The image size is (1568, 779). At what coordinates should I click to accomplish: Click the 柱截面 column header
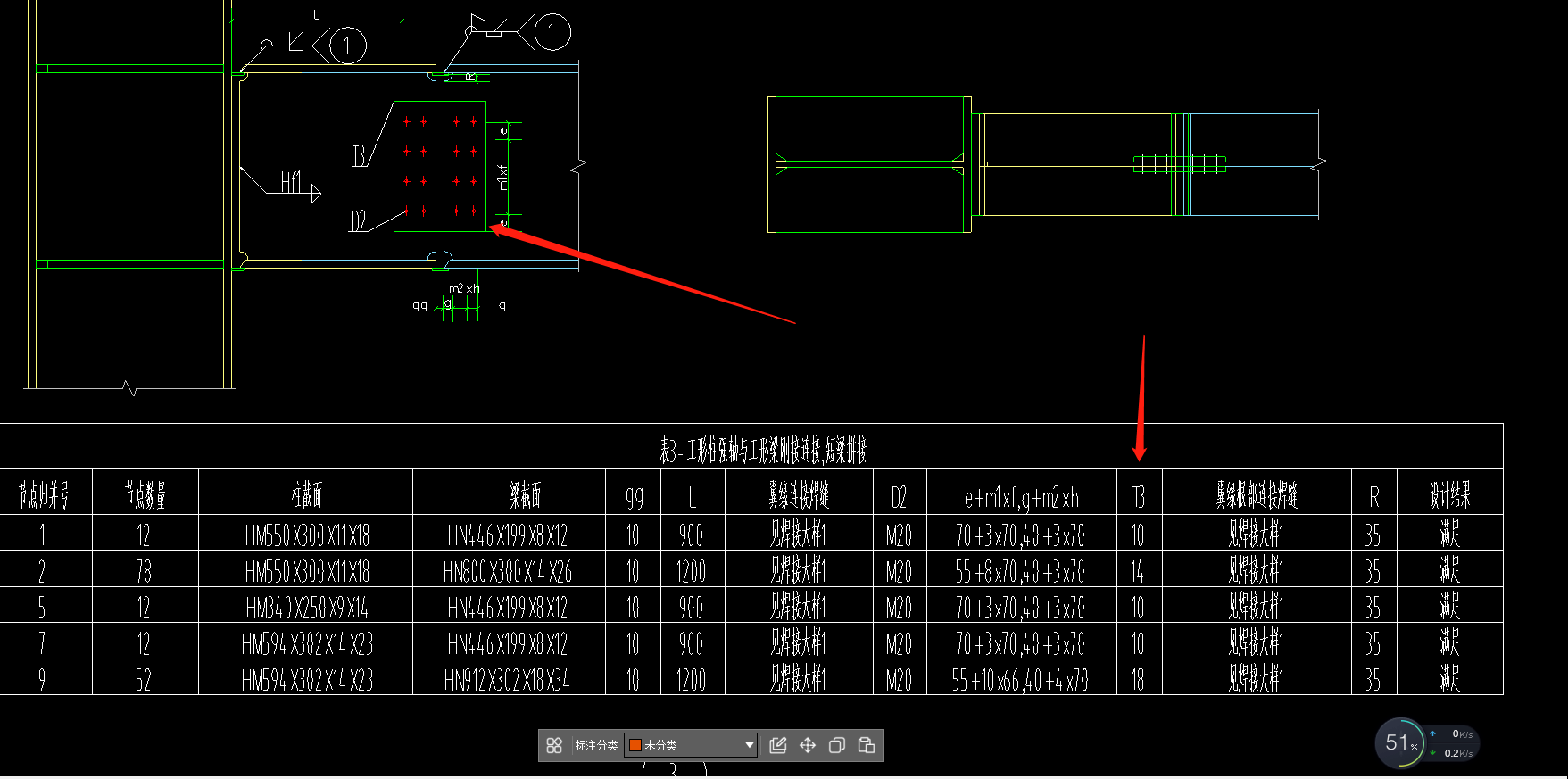[x=307, y=494]
